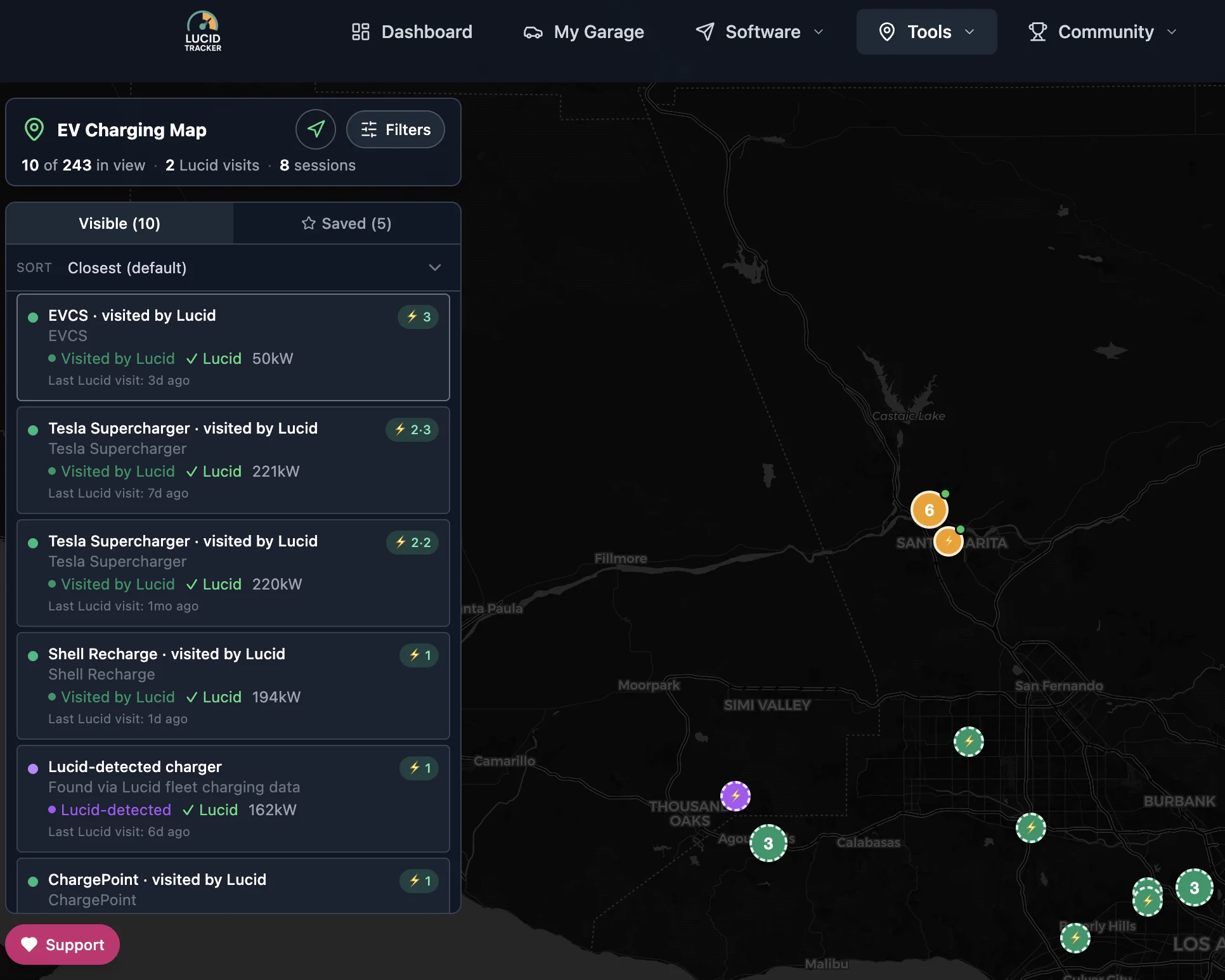Click "Last Lucid visit: 3d ago" text
The height and width of the screenshot is (980, 1225).
tap(119, 380)
